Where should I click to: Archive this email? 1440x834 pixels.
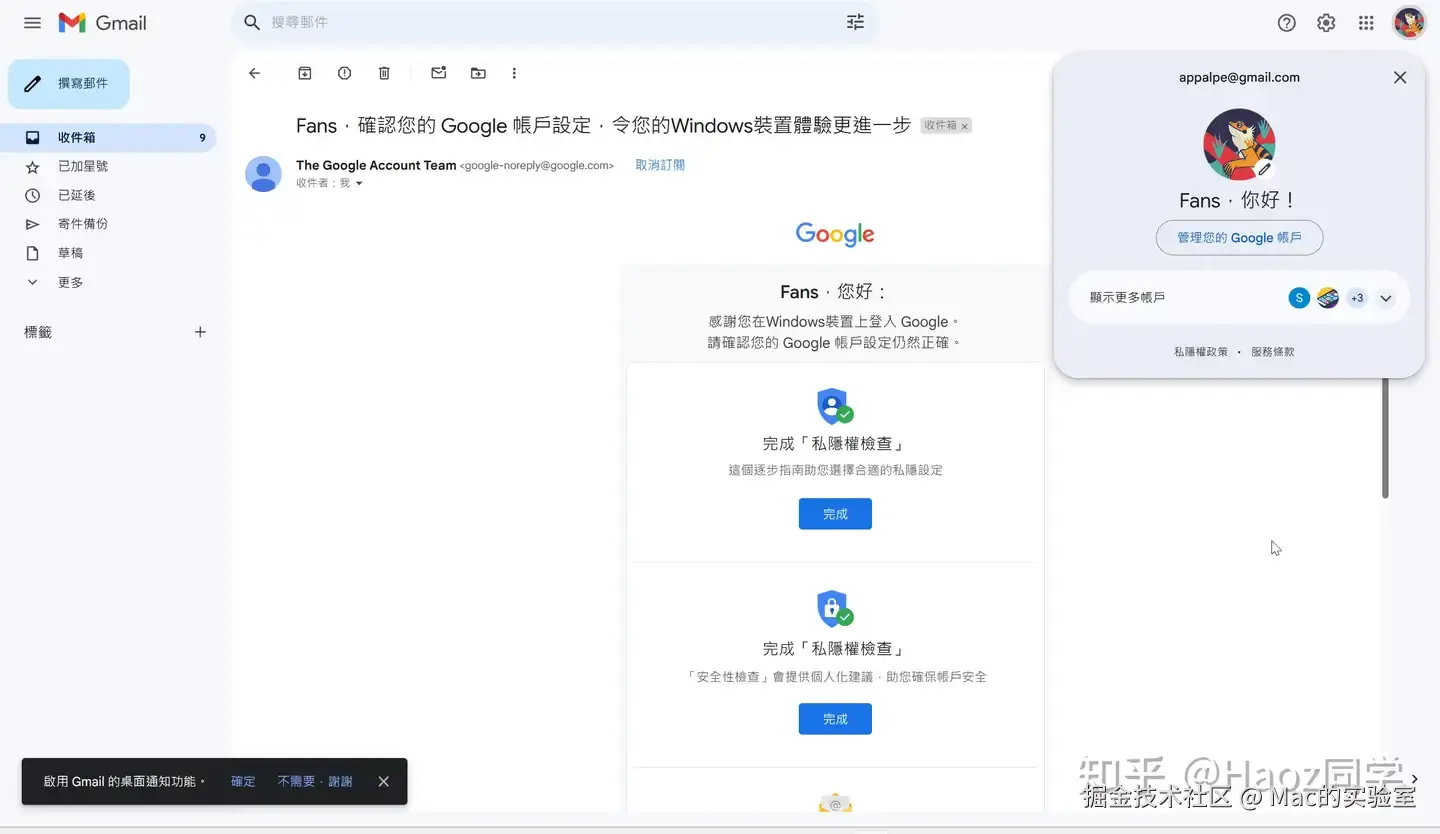click(x=305, y=73)
